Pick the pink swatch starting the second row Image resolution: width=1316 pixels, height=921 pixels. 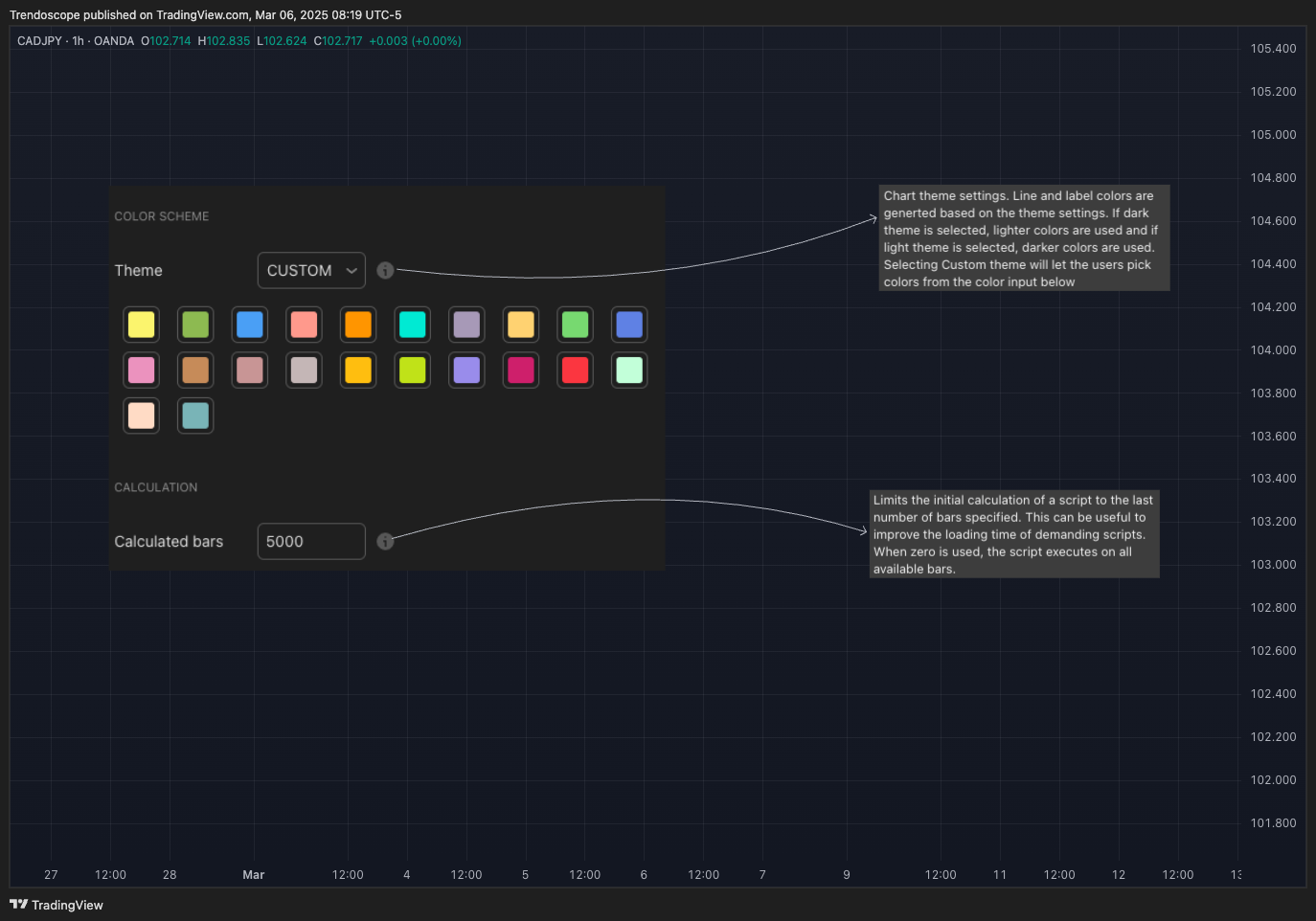click(x=142, y=371)
